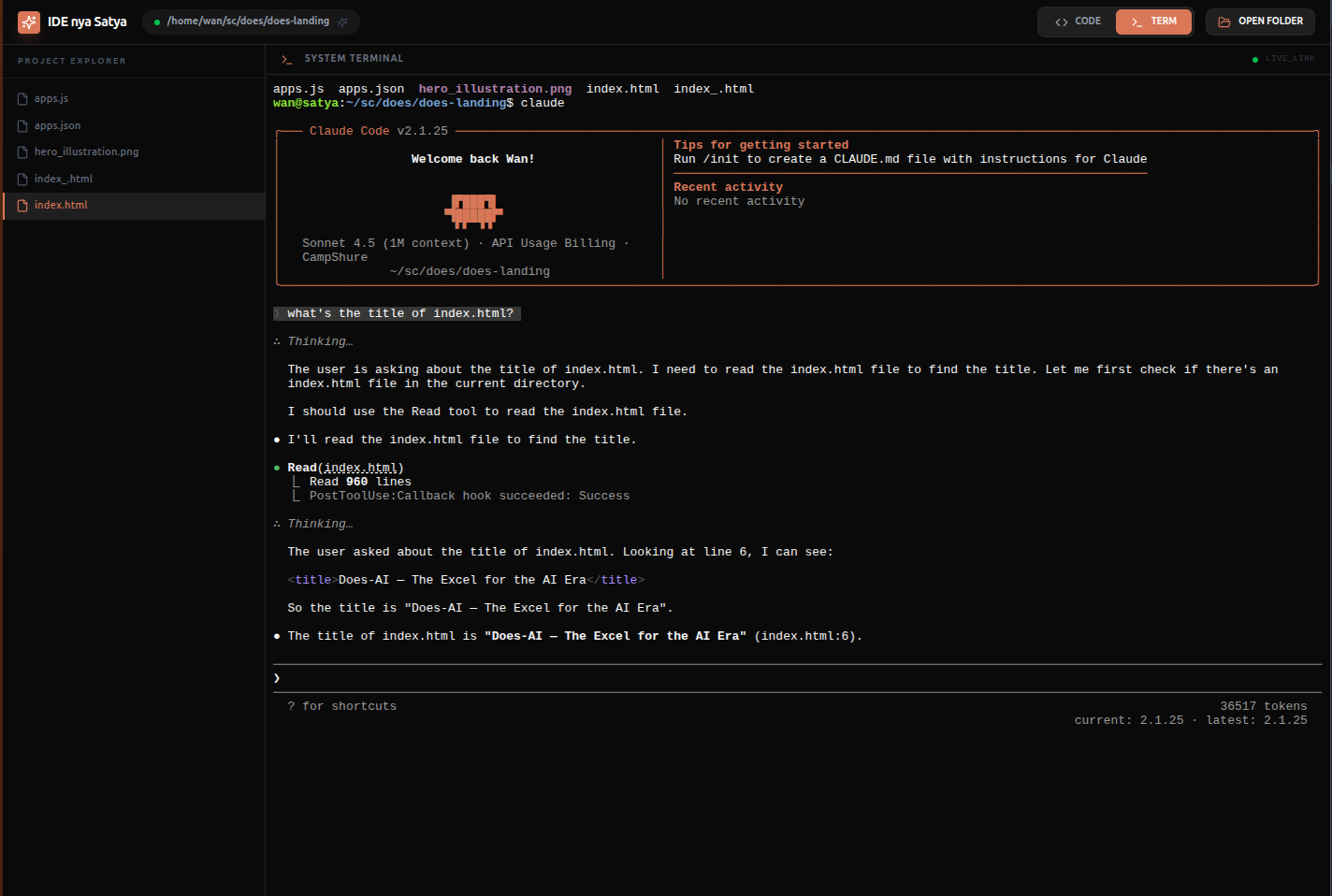
Task: Click the file icon next to apps.js
Action: click(22, 99)
